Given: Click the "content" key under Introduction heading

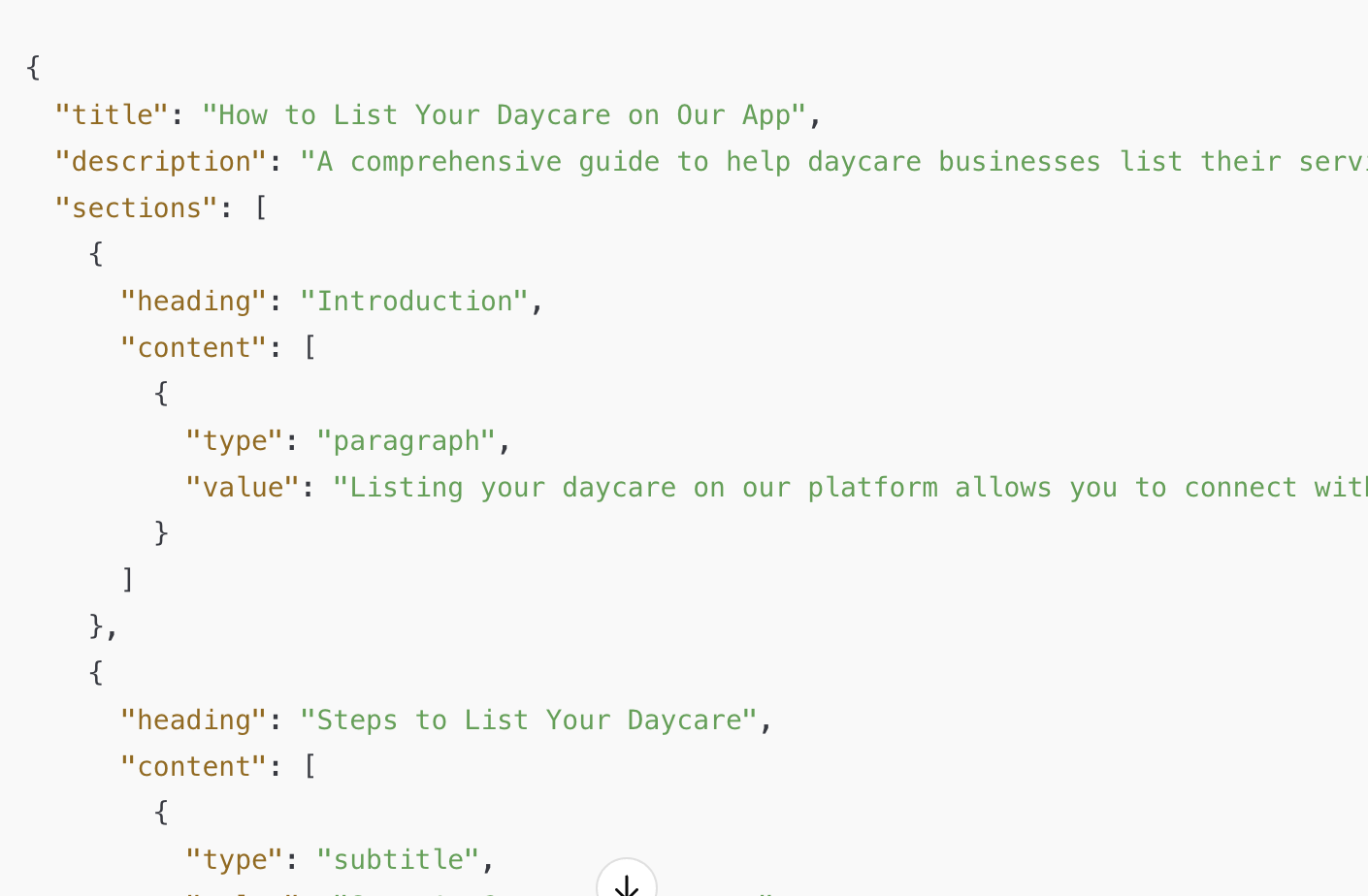Looking at the screenshot, I should tap(193, 347).
